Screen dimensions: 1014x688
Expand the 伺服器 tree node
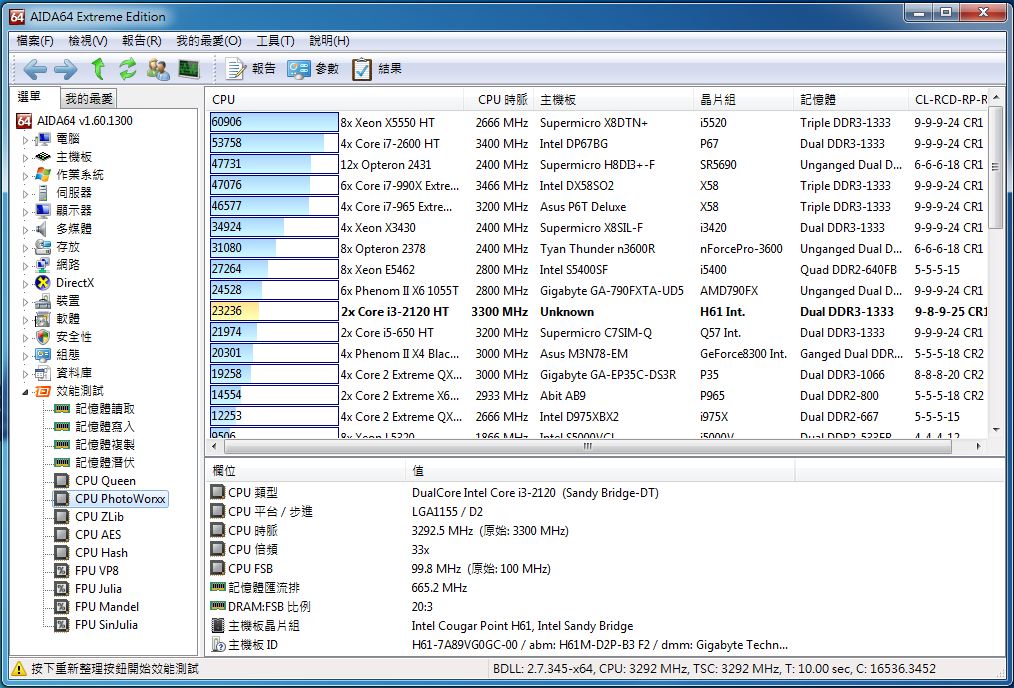pos(26,193)
